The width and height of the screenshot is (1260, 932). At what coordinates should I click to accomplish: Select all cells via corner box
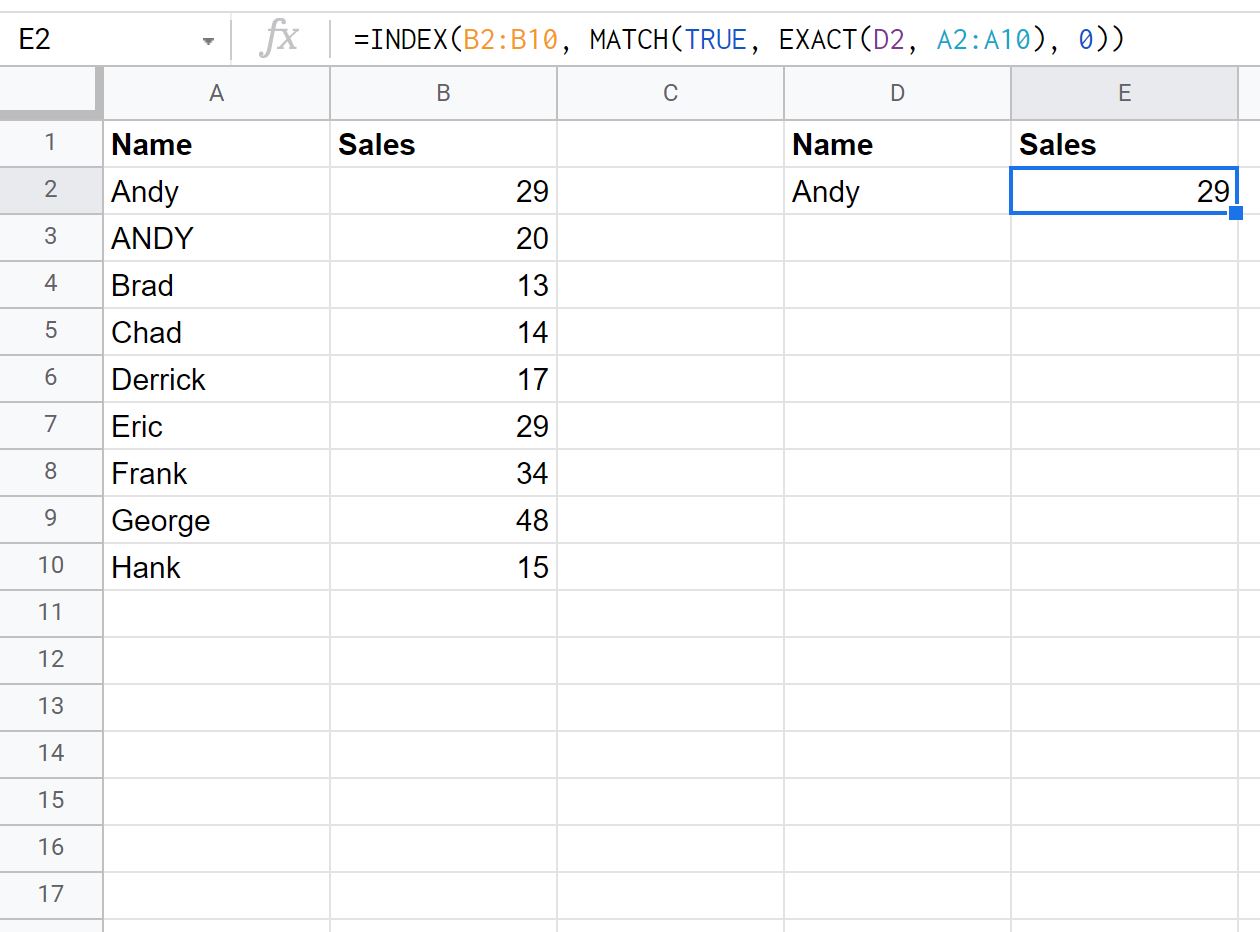[51, 93]
